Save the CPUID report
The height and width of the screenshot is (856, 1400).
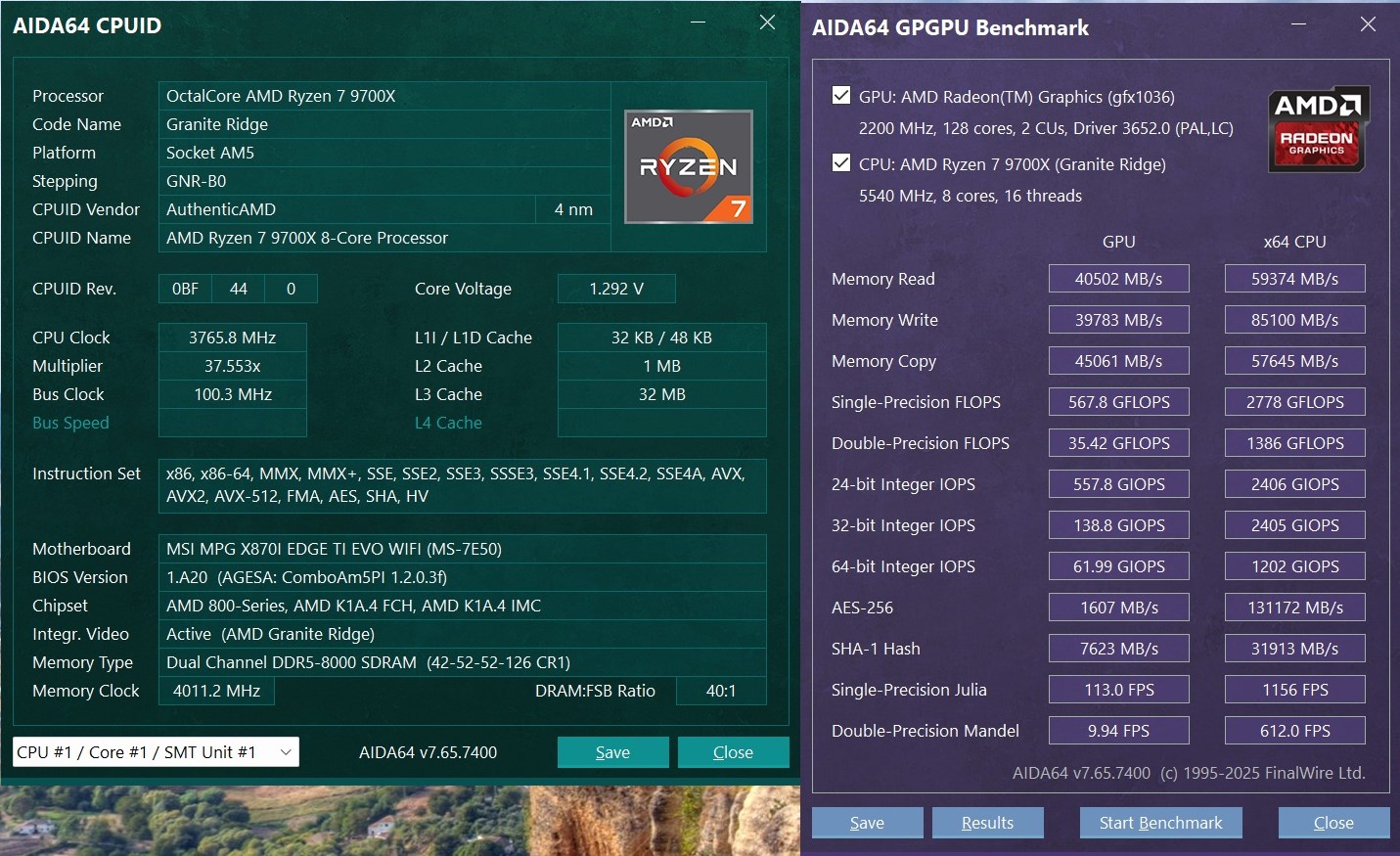coord(612,752)
